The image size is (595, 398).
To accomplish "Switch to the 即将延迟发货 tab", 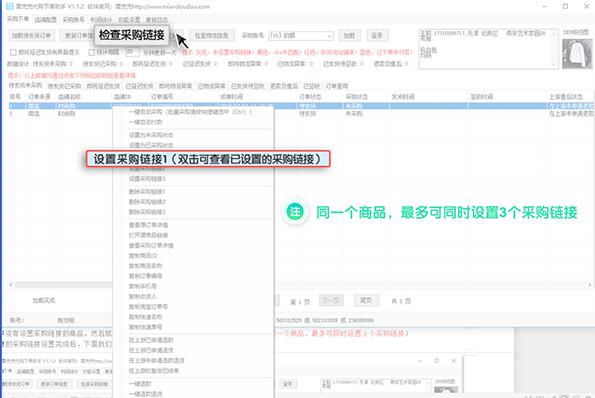I will click(x=103, y=86).
